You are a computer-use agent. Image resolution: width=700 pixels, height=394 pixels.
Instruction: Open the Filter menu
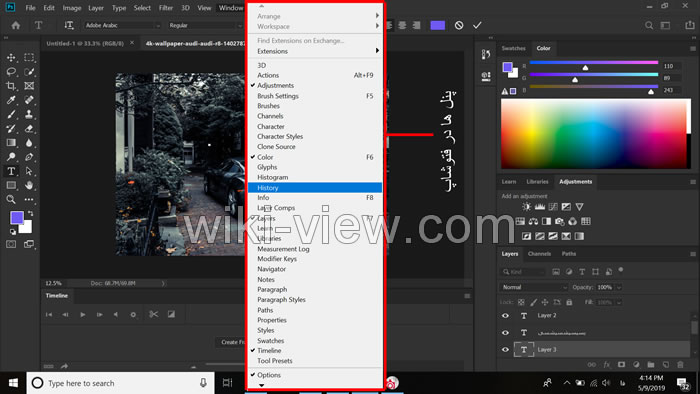[x=166, y=8]
